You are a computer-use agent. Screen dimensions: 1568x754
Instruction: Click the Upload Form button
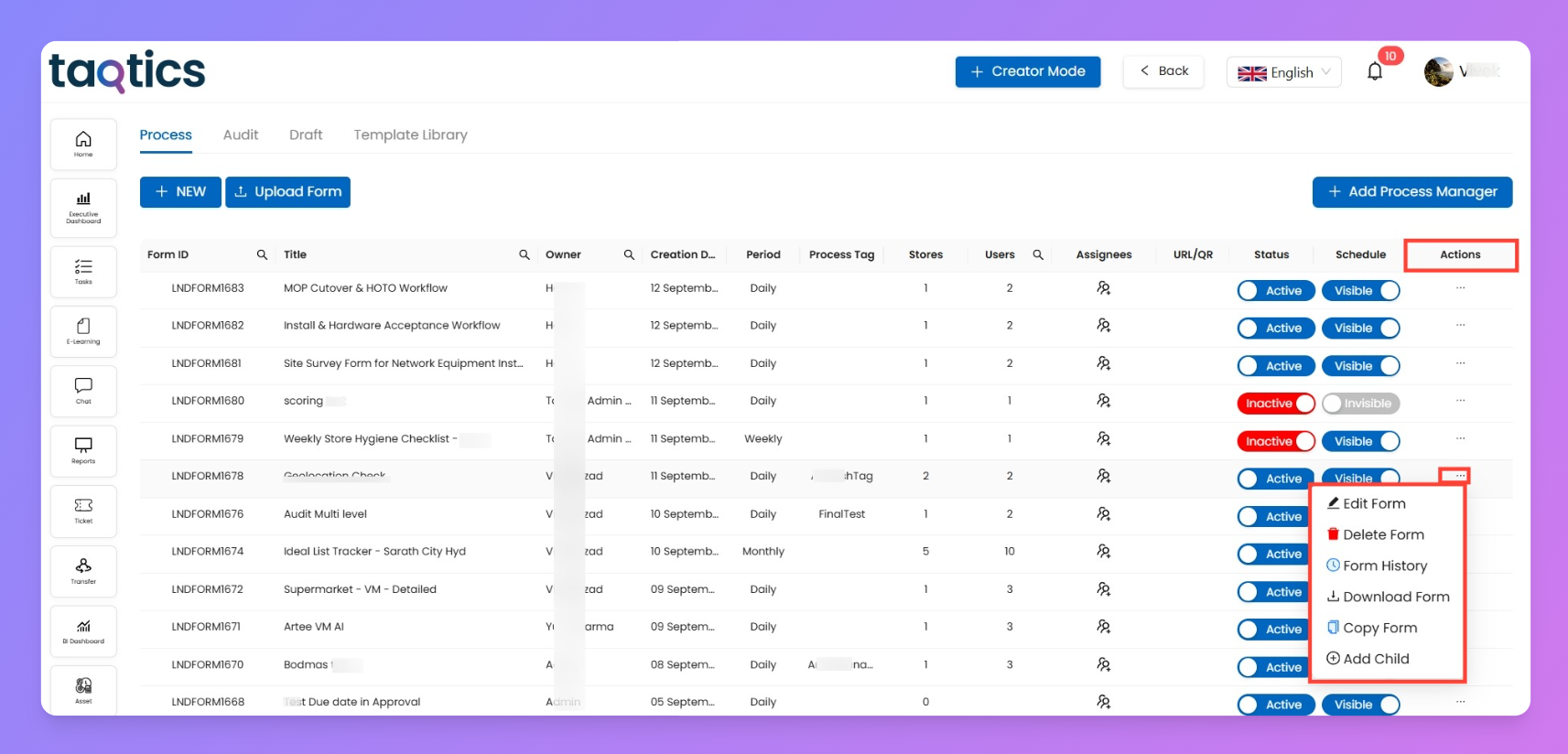287,192
